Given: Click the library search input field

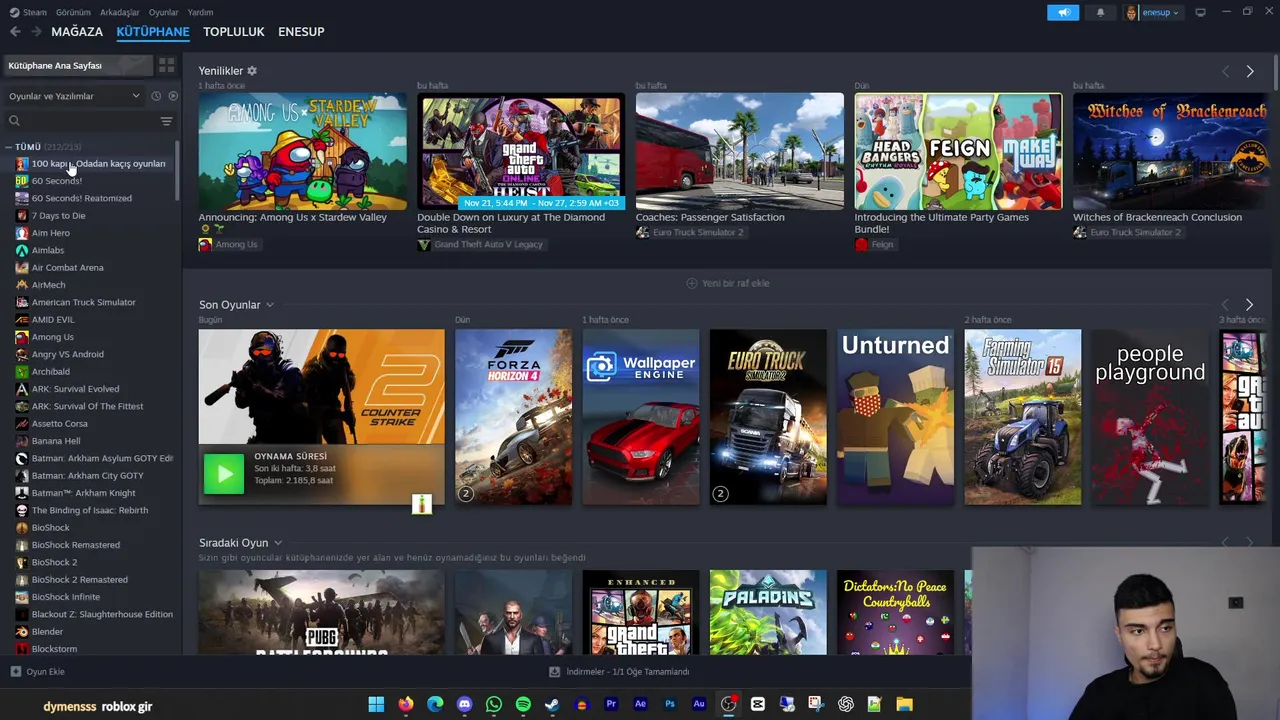Looking at the screenshot, I should click(x=88, y=121).
